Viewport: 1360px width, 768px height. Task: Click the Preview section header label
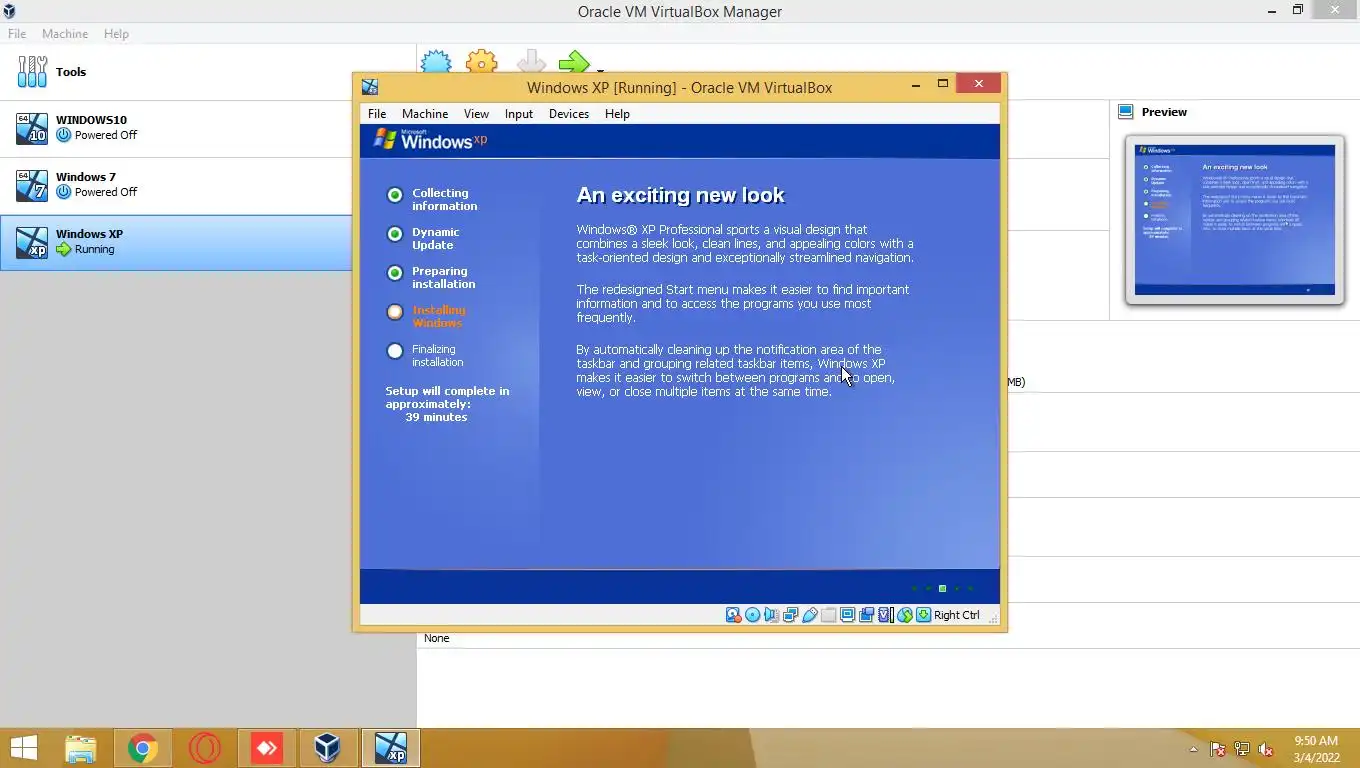click(1164, 112)
